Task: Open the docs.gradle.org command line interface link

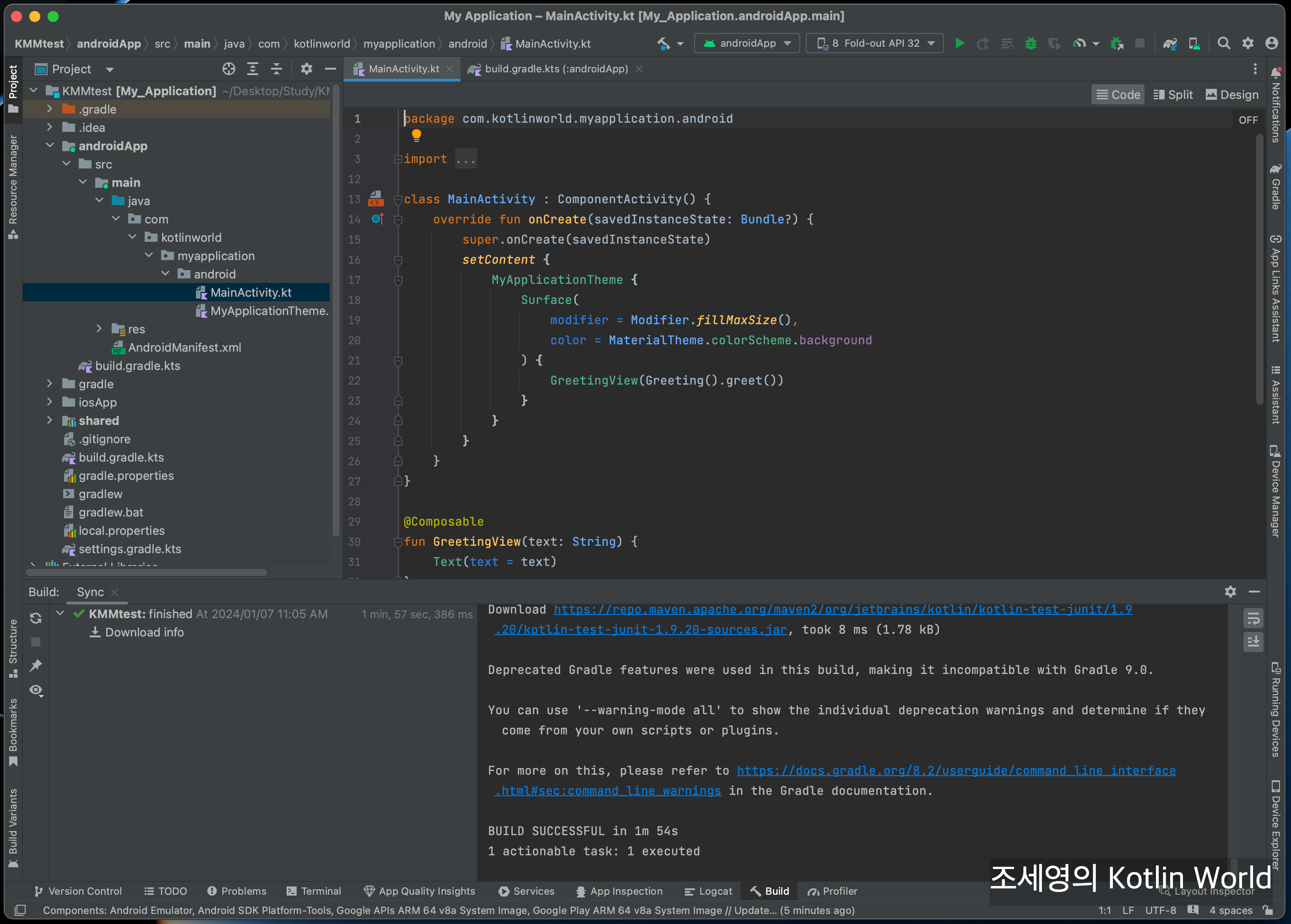Action: point(956,770)
